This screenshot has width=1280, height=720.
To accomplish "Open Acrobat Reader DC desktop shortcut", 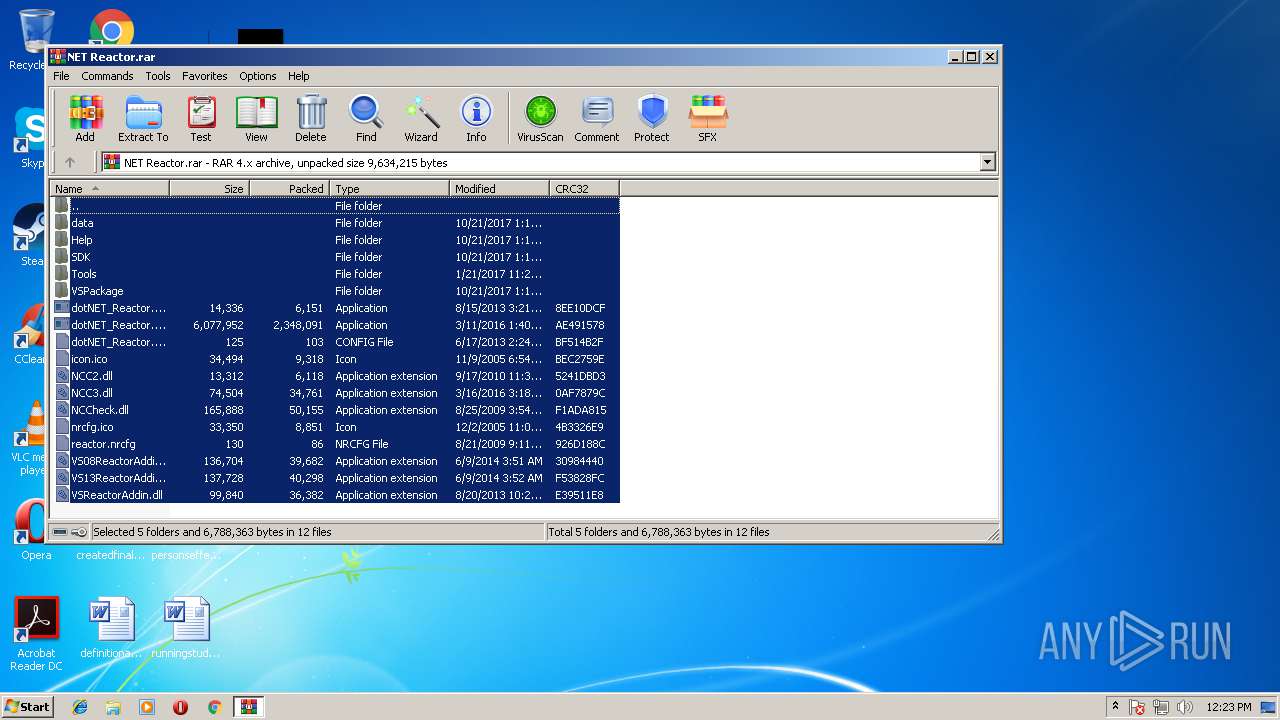I will (x=37, y=634).
